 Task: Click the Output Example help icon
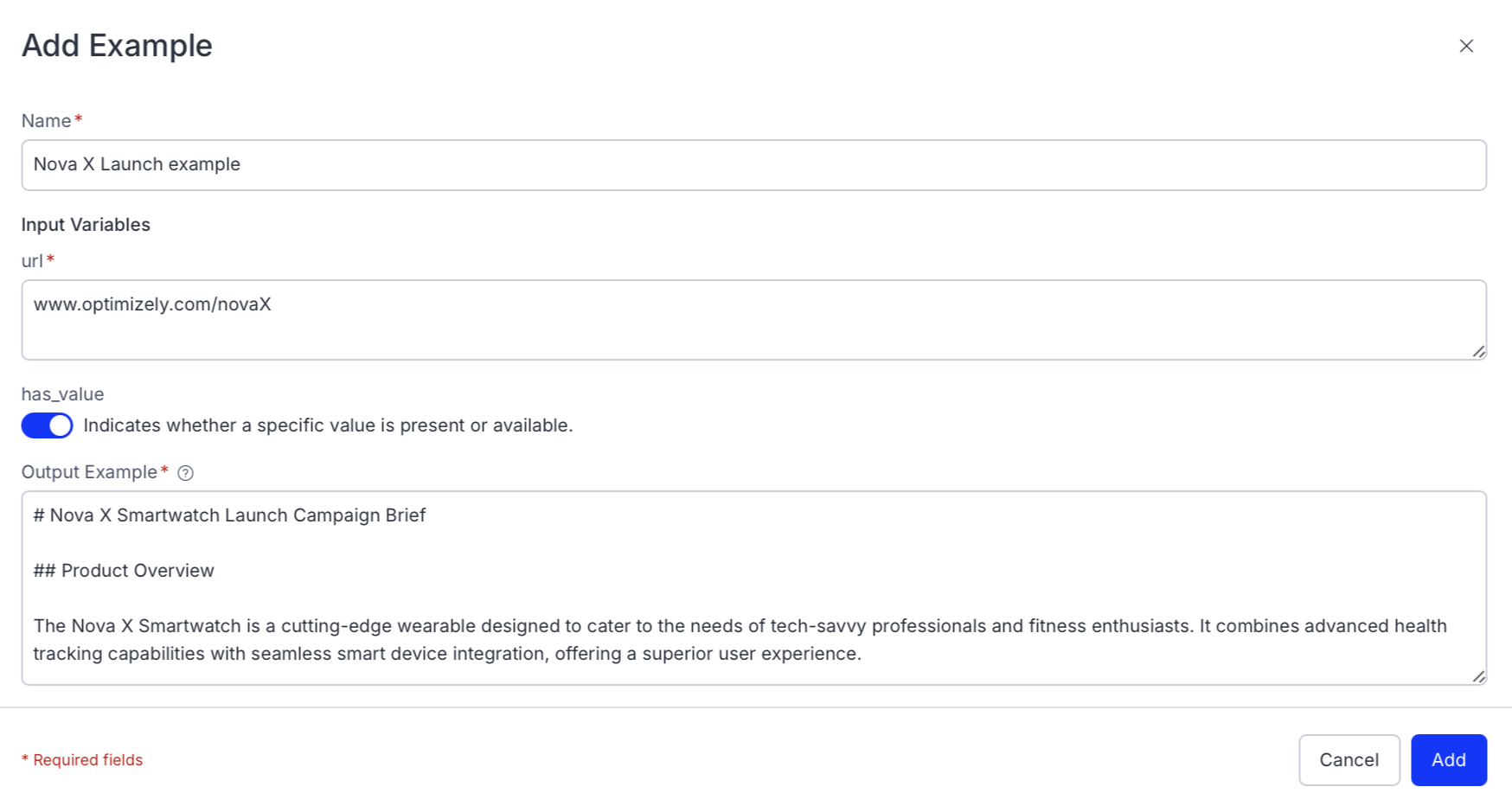tap(185, 473)
